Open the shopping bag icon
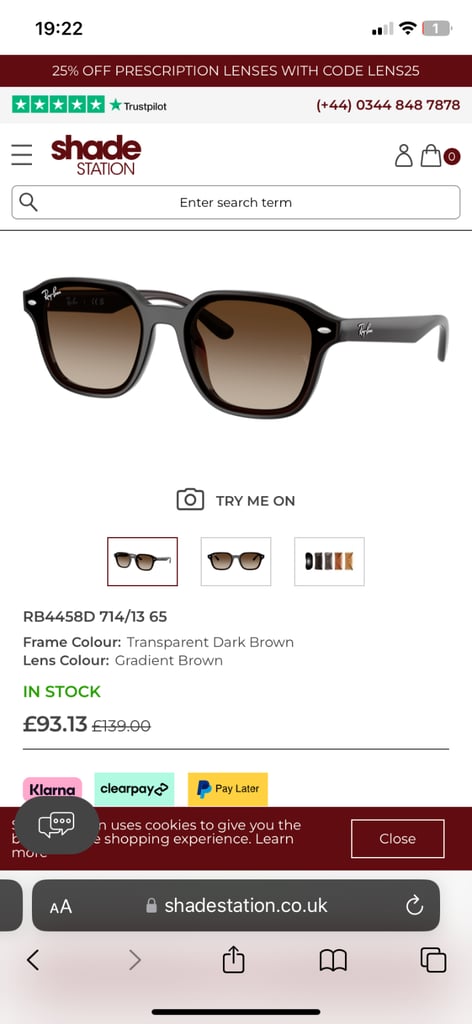 point(431,155)
